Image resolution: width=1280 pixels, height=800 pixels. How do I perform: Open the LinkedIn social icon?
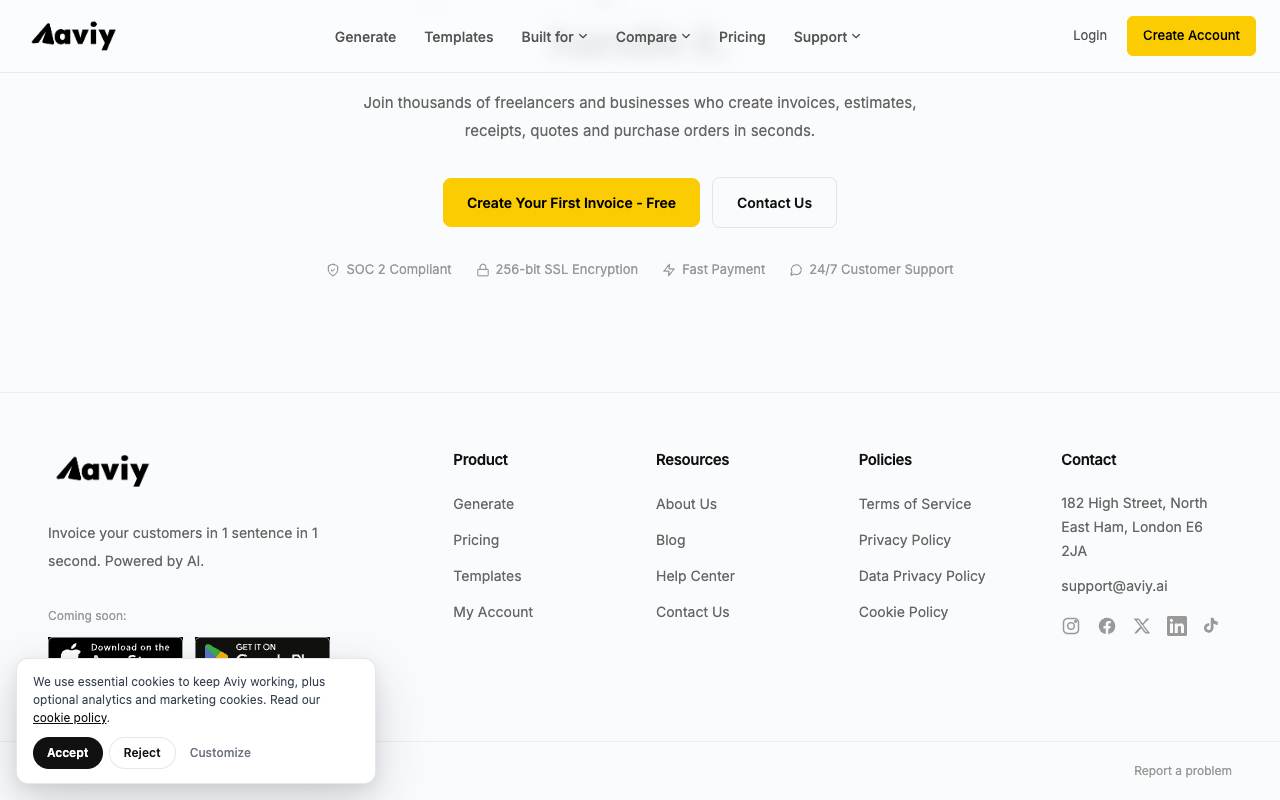pyautogui.click(x=1177, y=626)
